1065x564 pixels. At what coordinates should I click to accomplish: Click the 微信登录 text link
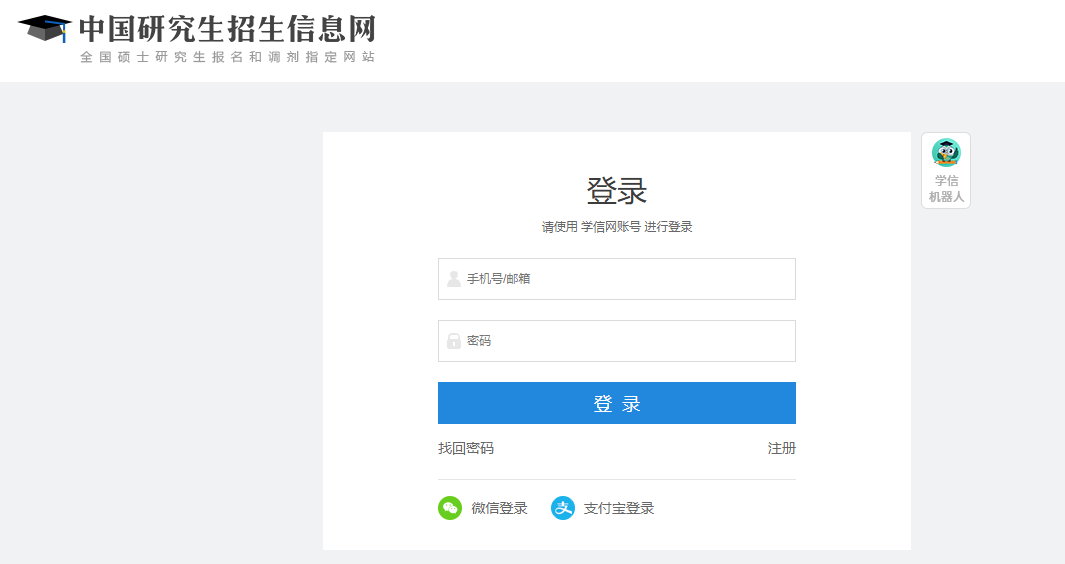click(499, 508)
